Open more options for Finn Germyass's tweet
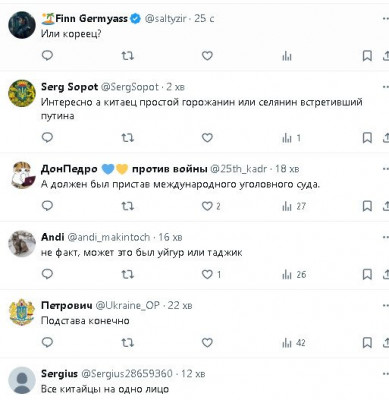 (385, 18)
